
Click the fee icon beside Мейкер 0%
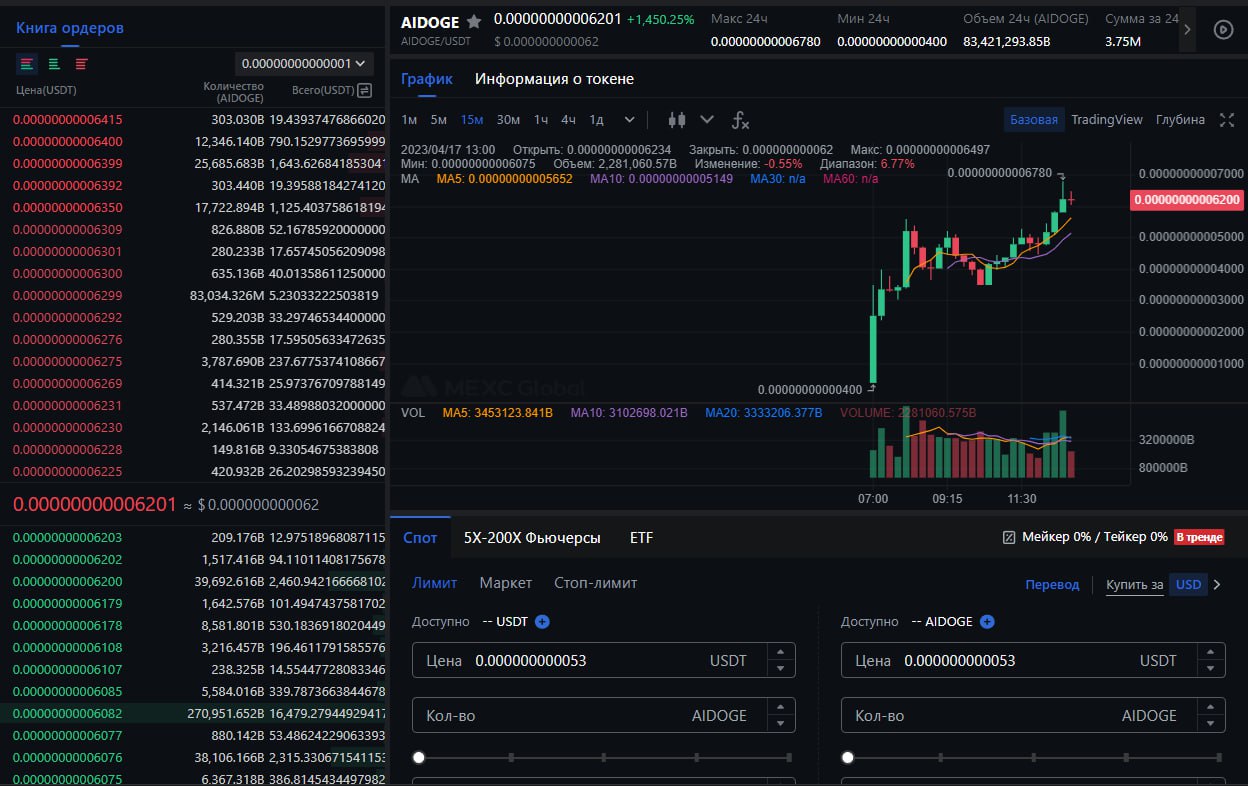point(1009,537)
